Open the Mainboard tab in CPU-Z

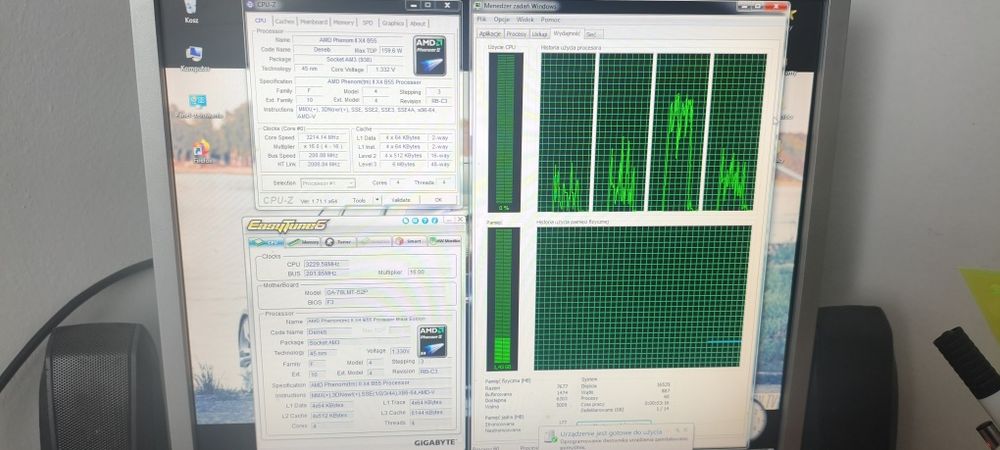pyautogui.click(x=314, y=22)
